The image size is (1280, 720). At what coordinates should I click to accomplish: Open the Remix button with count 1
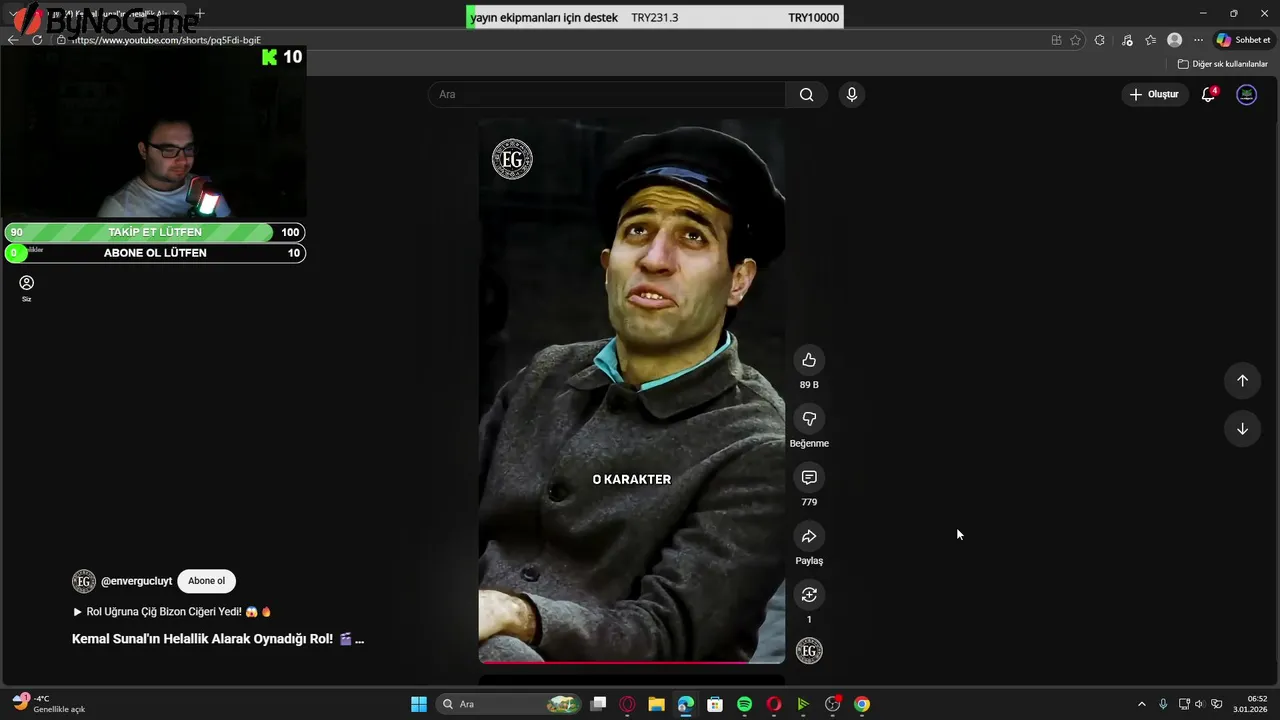pyautogui.click(x=809, y=595)
